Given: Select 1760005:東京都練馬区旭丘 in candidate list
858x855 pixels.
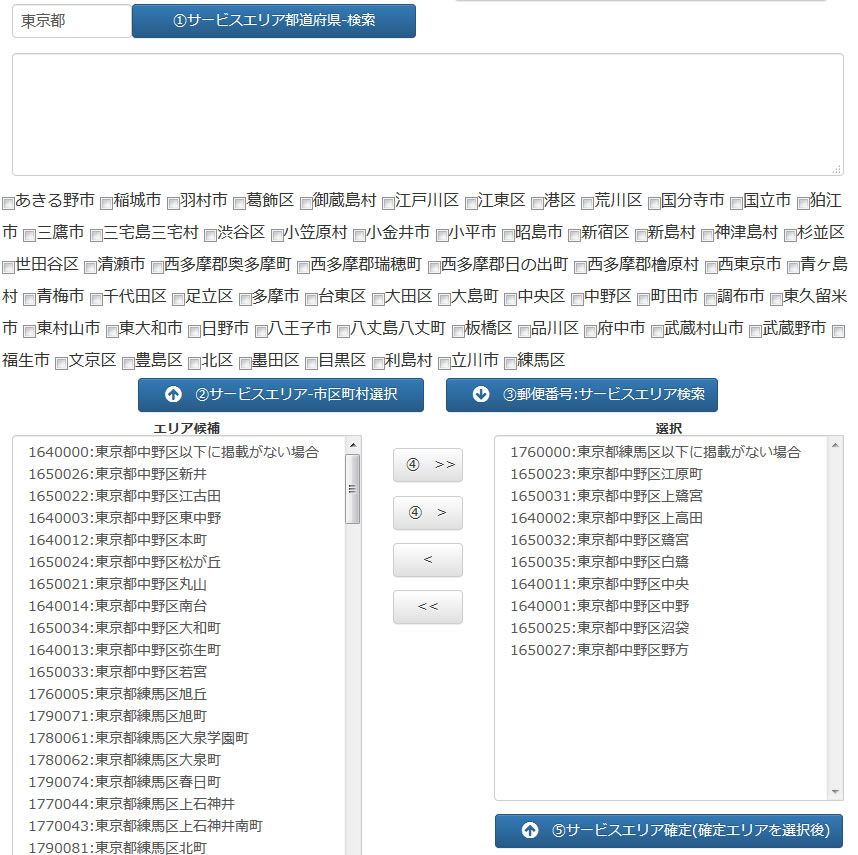Looking at the screenshot, I should click(x=117, y=694).
